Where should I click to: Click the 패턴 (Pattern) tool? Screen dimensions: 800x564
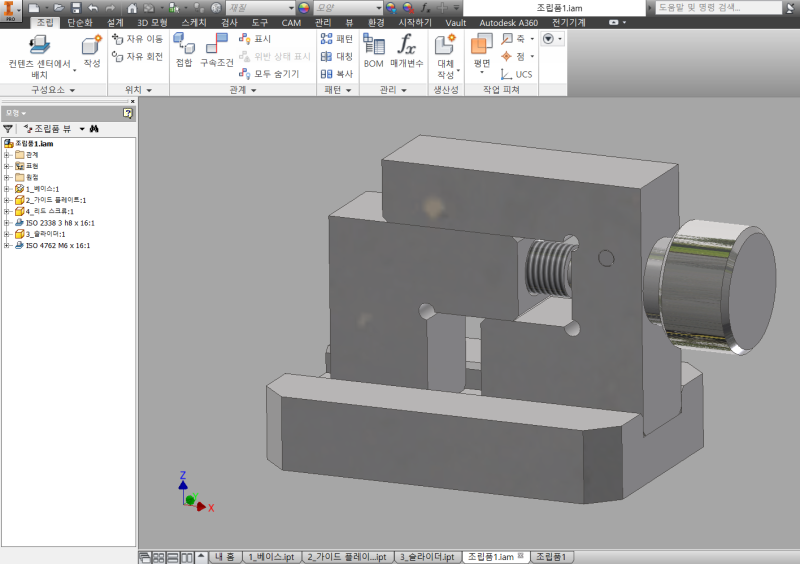[x=337, y=39]
